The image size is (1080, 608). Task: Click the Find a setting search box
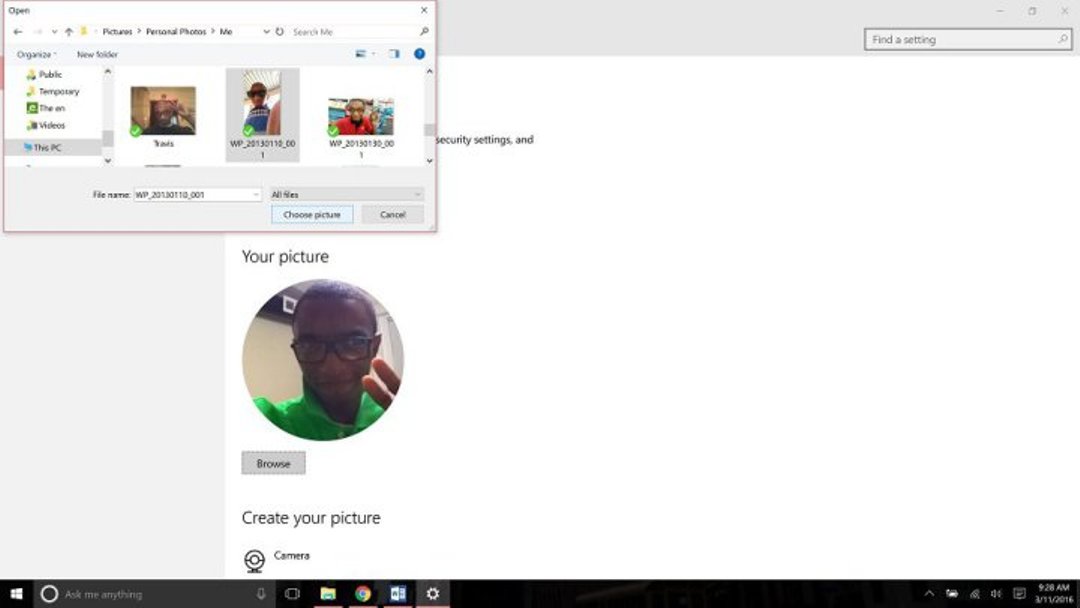(968, 39)
